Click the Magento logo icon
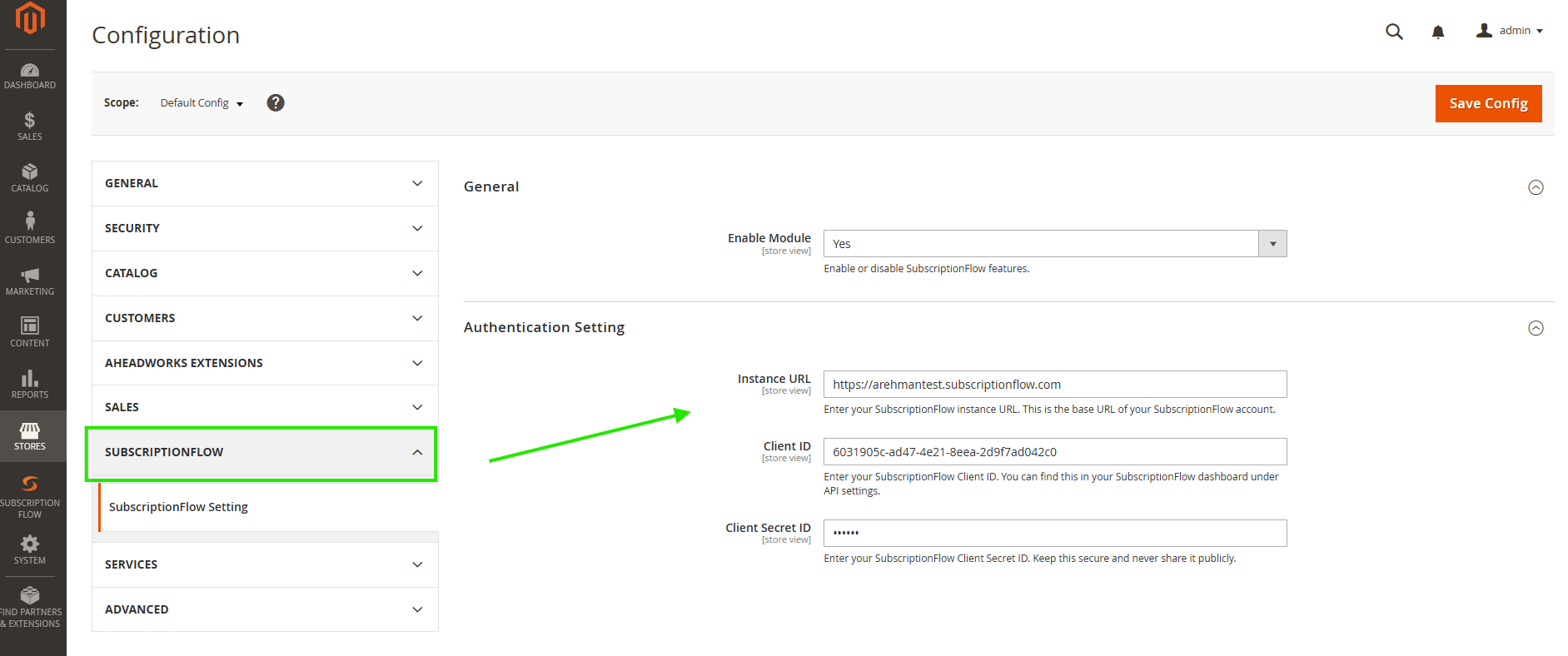This screenshot has width=1568, height=656. [x=30, y=17]
